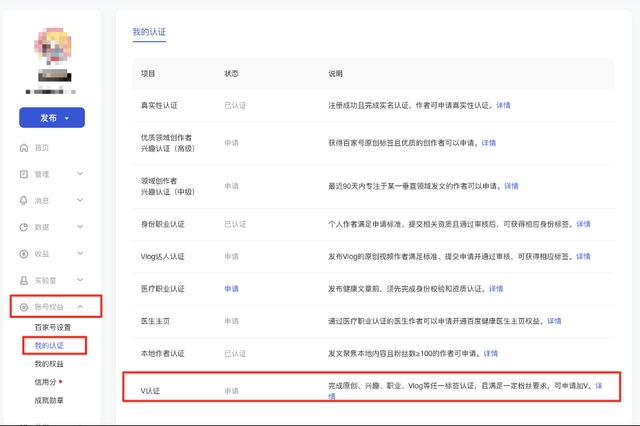
Task: Click 申请 for Vlog达人认证
Action: (231, 257)
